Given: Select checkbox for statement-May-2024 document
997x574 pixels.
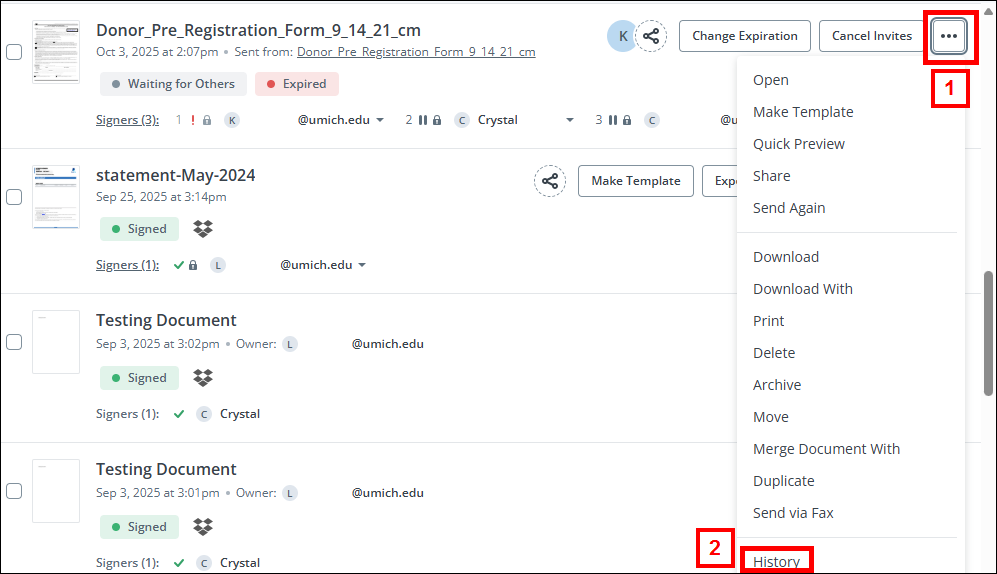Looking at the screenshot, I should coord(14,197).
